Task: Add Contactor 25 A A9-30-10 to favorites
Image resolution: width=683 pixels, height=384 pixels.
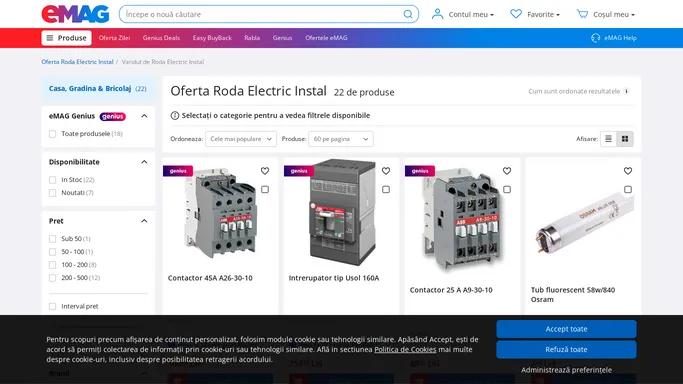Action: [507, 171]
